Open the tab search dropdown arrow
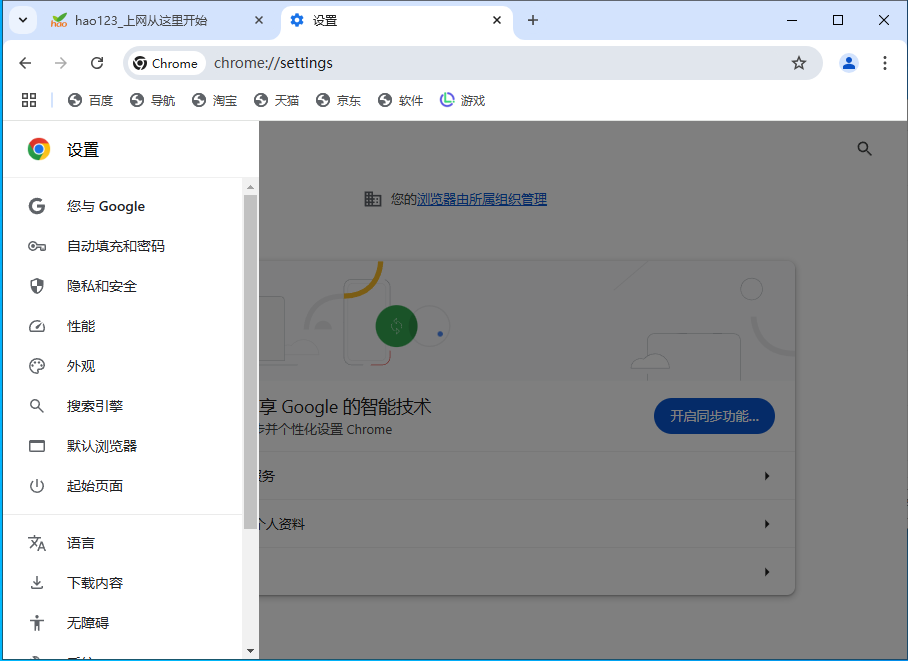The height and width of the screenshot is (661, 908). 23,20
